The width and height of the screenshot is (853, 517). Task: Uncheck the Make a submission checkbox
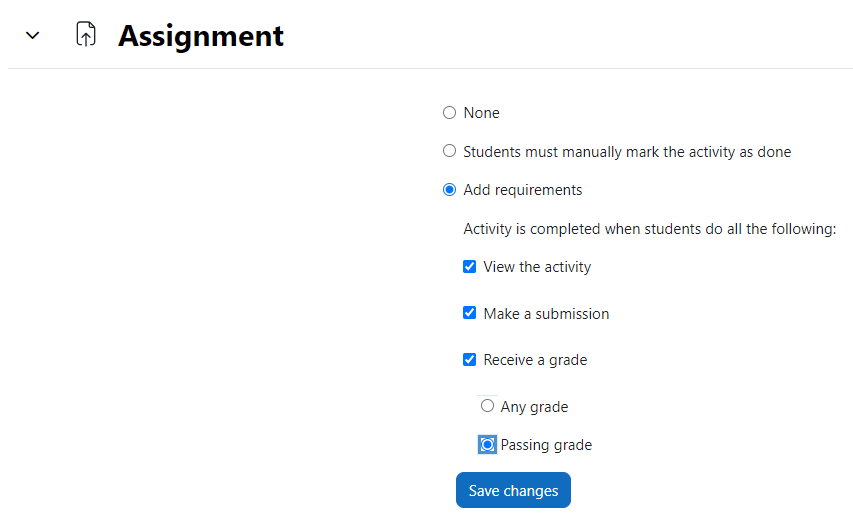point(469,313)
